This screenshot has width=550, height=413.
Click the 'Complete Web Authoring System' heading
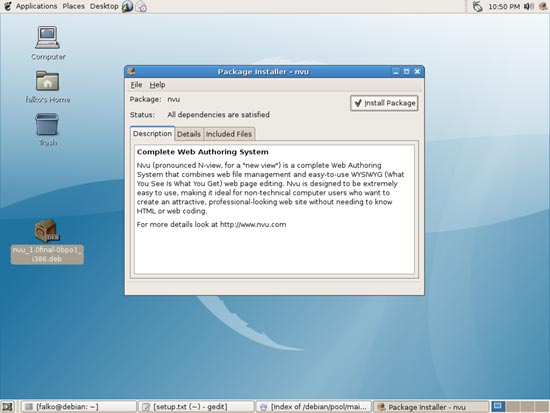[x=203, y=152]
